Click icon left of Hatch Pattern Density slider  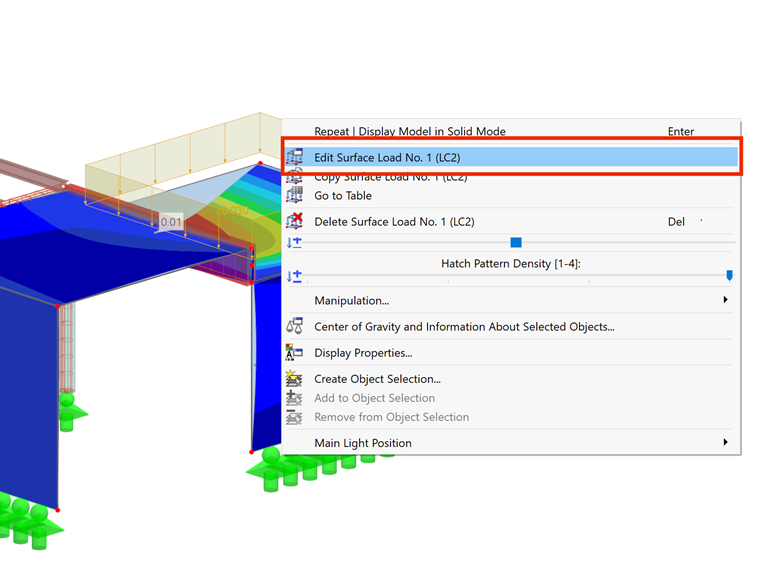(x=294, y=276)
